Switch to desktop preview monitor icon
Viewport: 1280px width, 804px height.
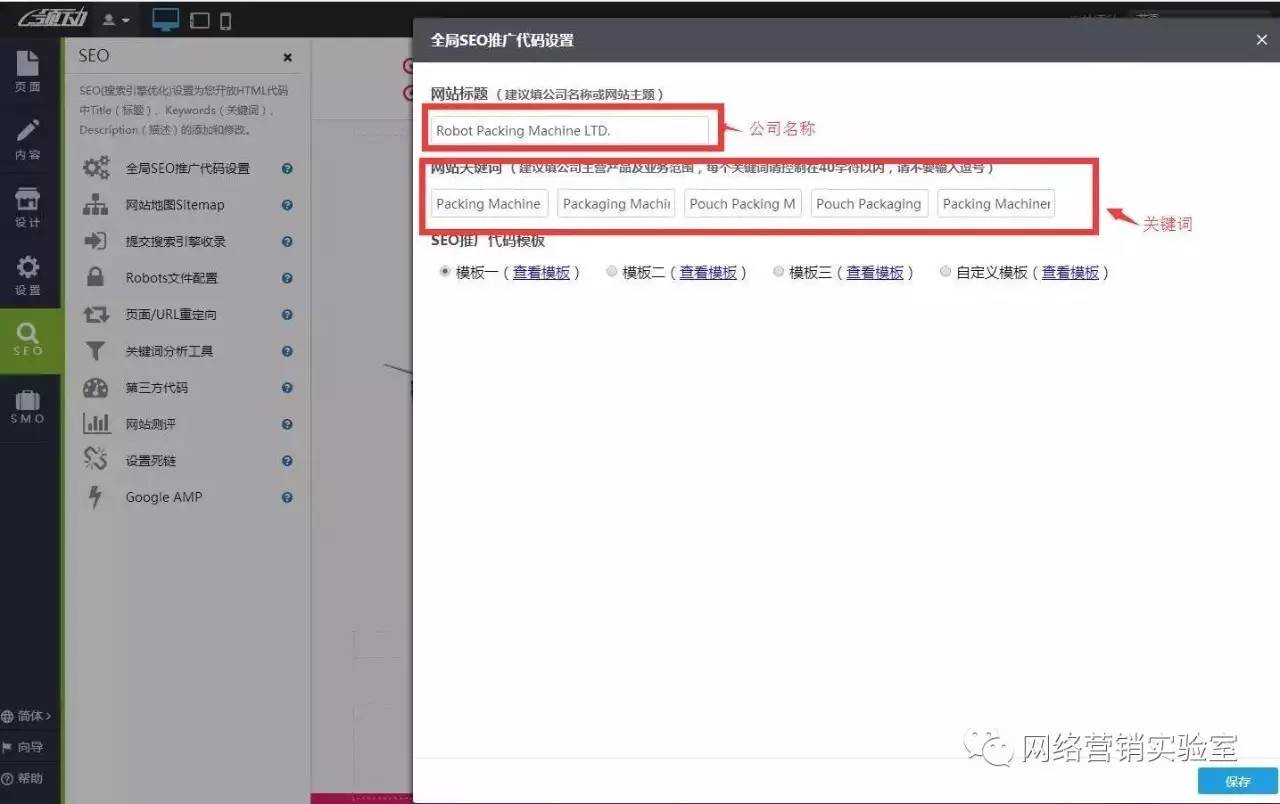(x=166, y=18)
